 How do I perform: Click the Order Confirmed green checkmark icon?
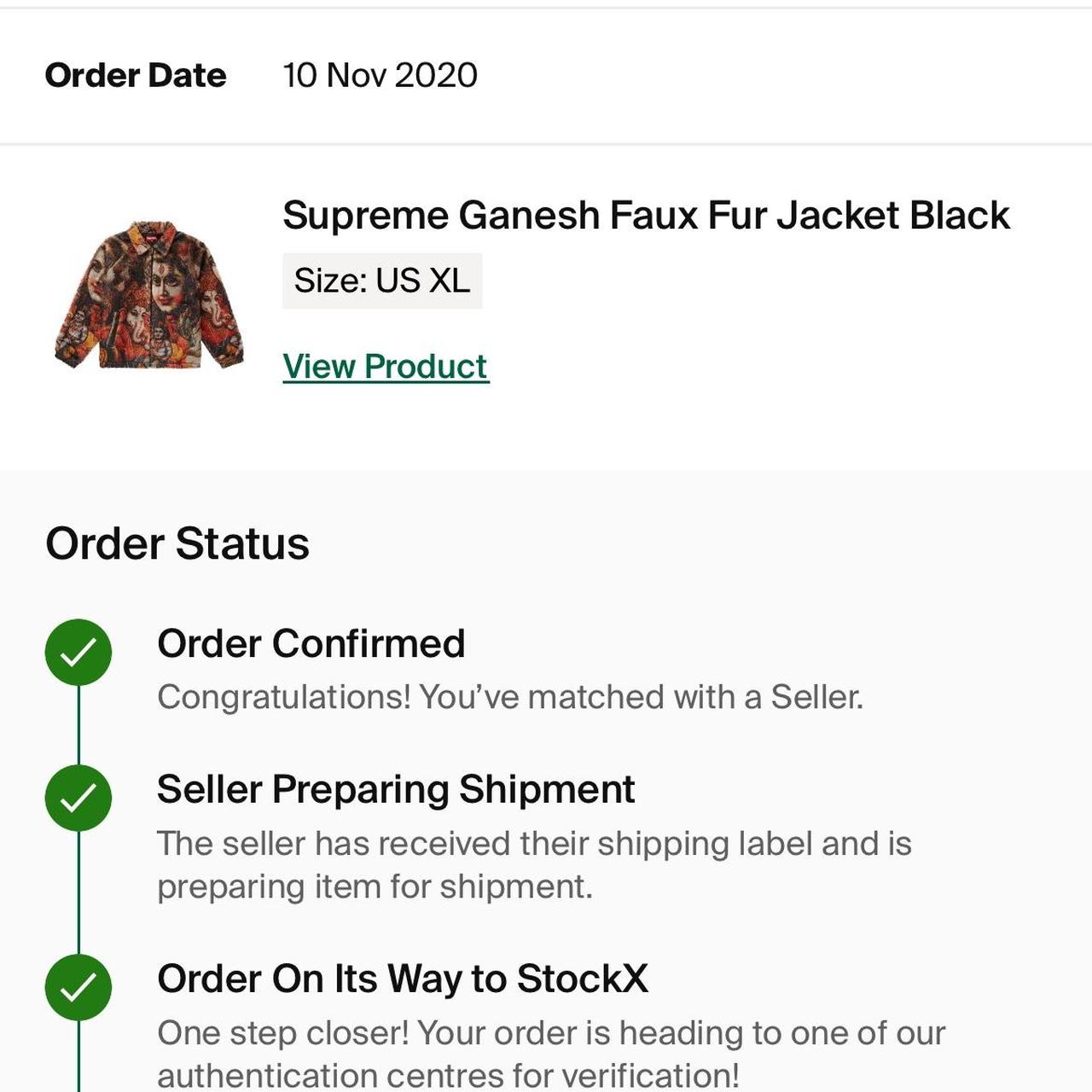tap(78, 652)
